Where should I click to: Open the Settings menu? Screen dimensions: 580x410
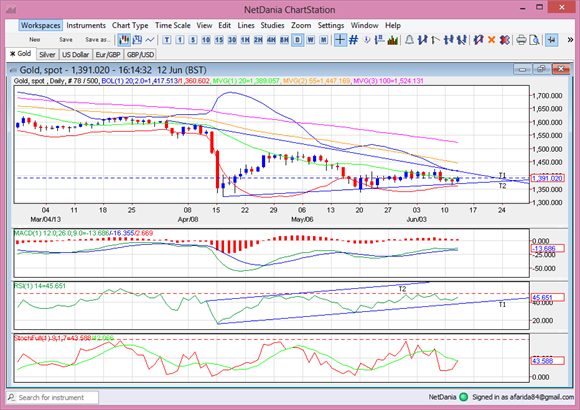coord(331,25)
